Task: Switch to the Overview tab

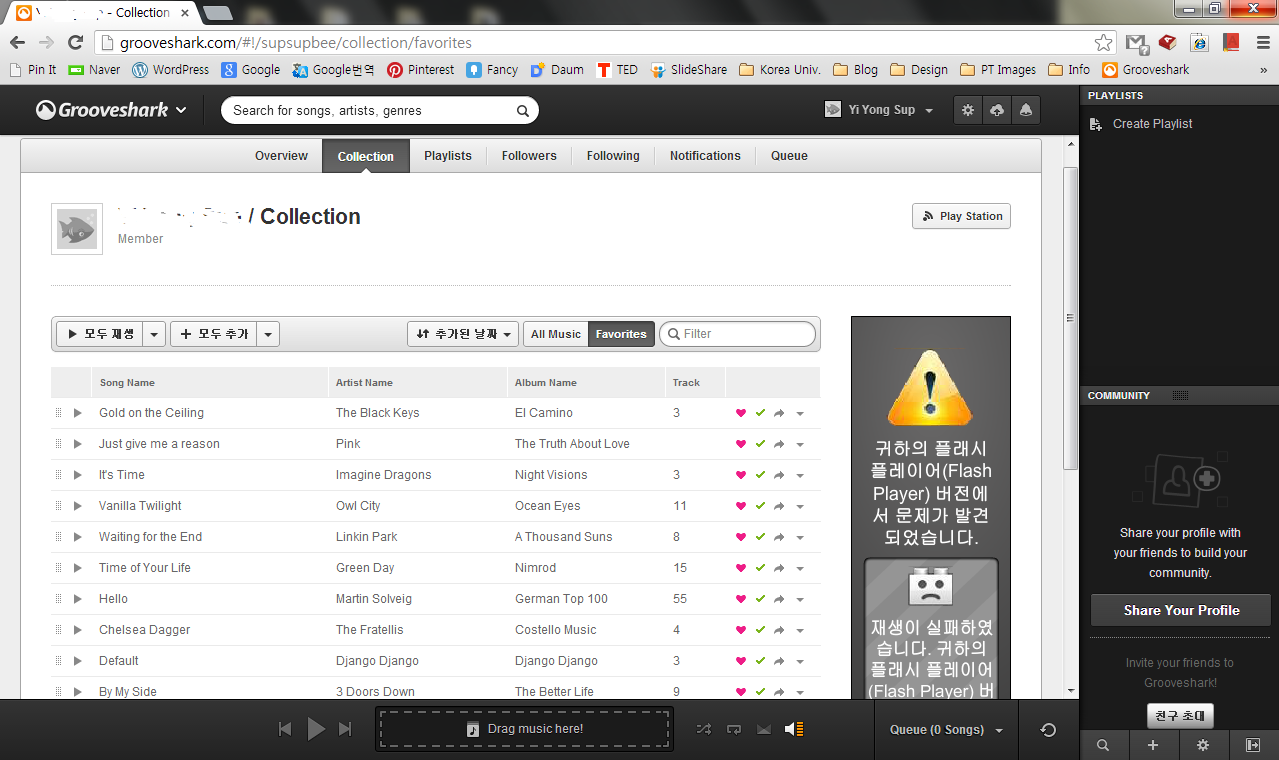Action: [x=281, y=156]
